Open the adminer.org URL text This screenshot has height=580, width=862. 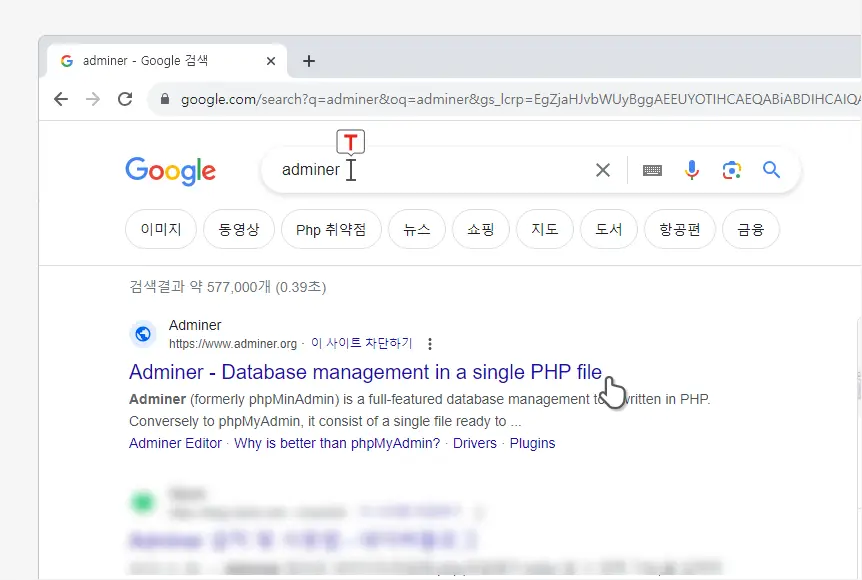coord(233,344)
